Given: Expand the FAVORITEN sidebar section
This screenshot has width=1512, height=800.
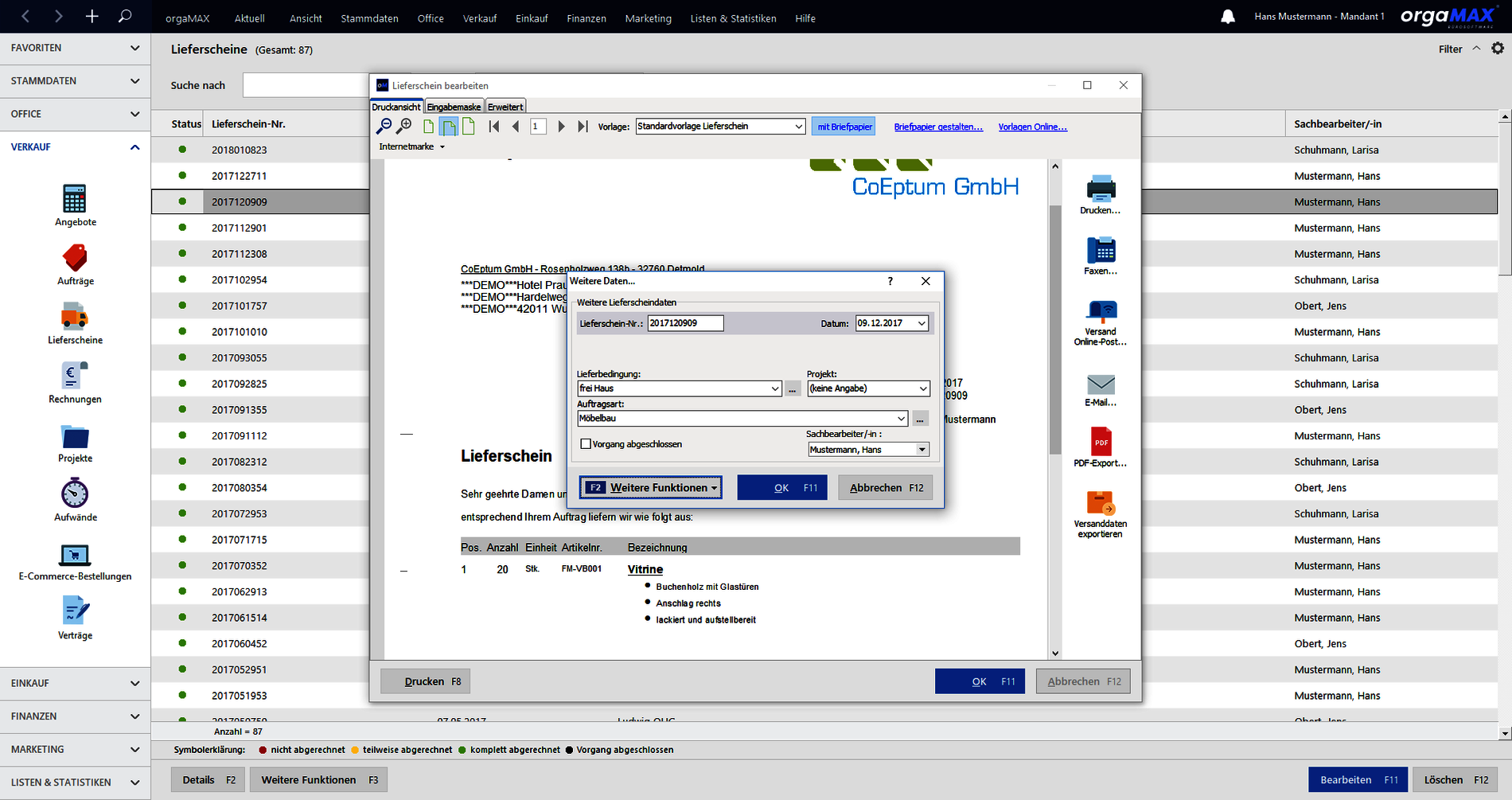Looking at the screenshot, I should 75,48.
